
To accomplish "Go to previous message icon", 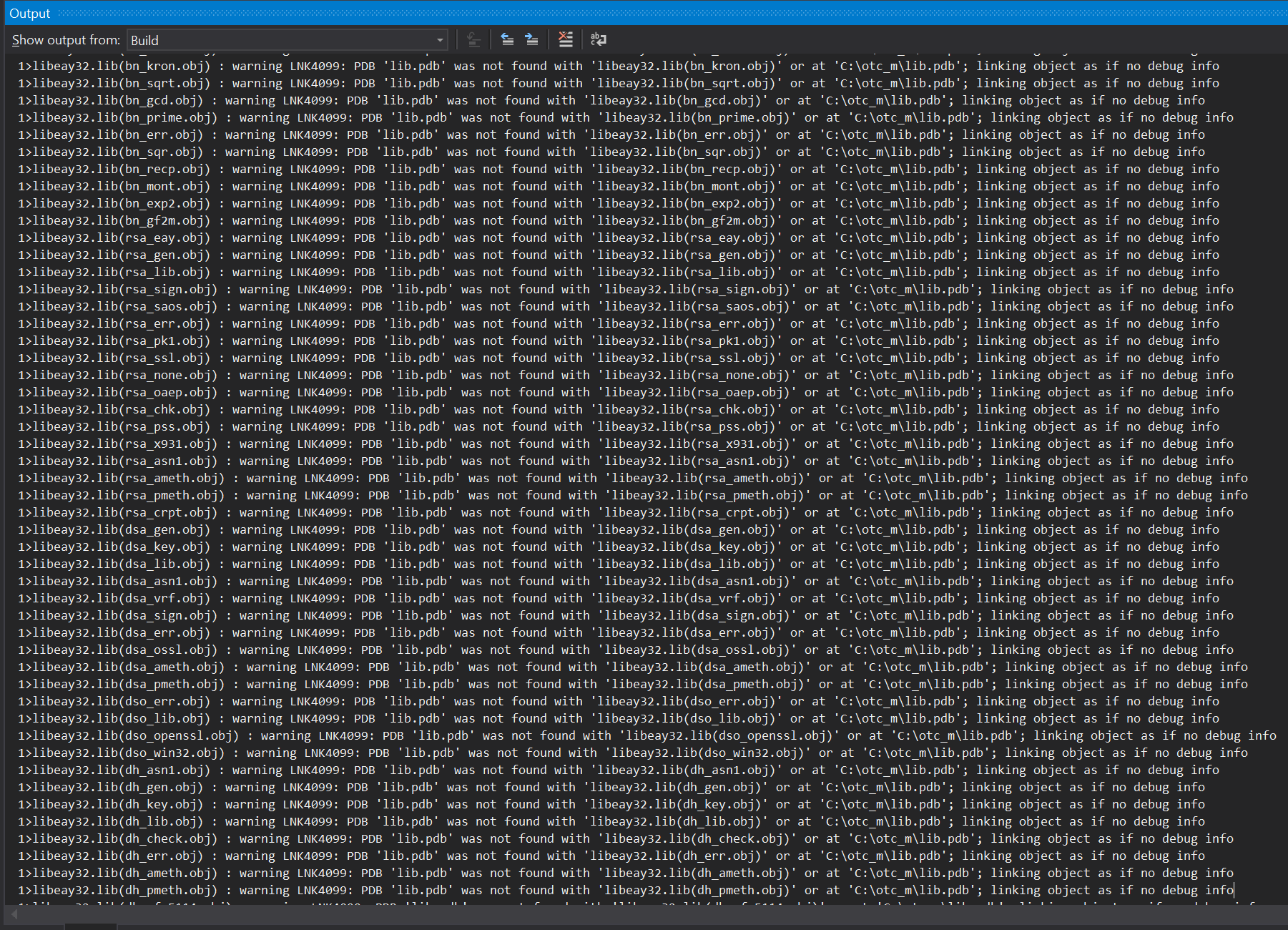I will click(x=507, y=39).
